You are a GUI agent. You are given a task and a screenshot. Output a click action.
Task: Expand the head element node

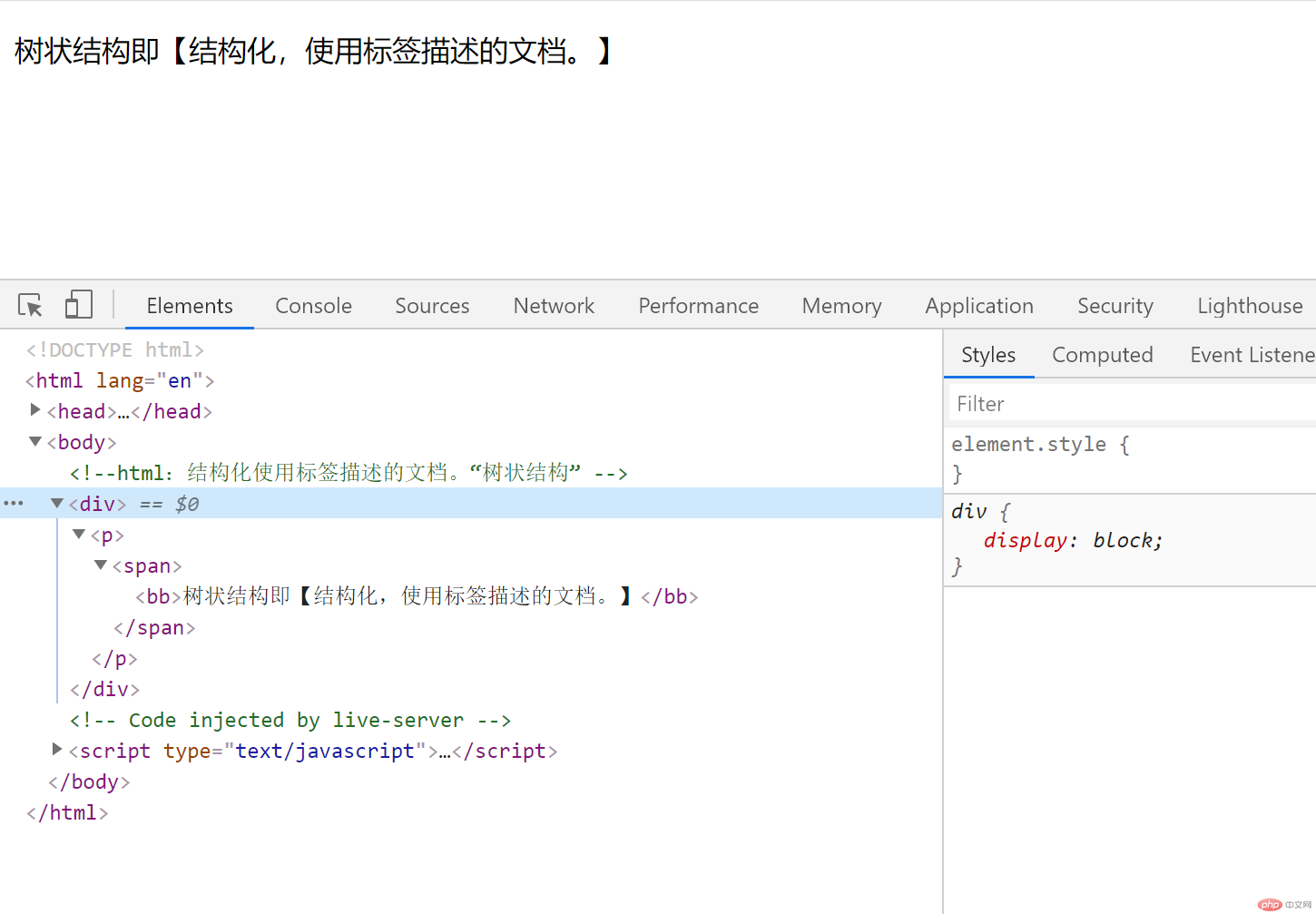(35, 410)
